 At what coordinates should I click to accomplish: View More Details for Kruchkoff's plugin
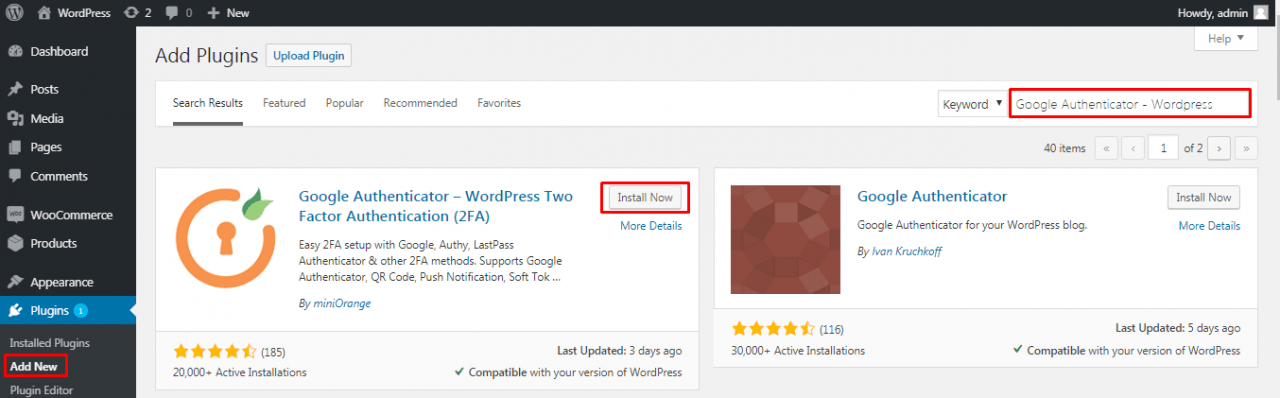coord(1209,226)
